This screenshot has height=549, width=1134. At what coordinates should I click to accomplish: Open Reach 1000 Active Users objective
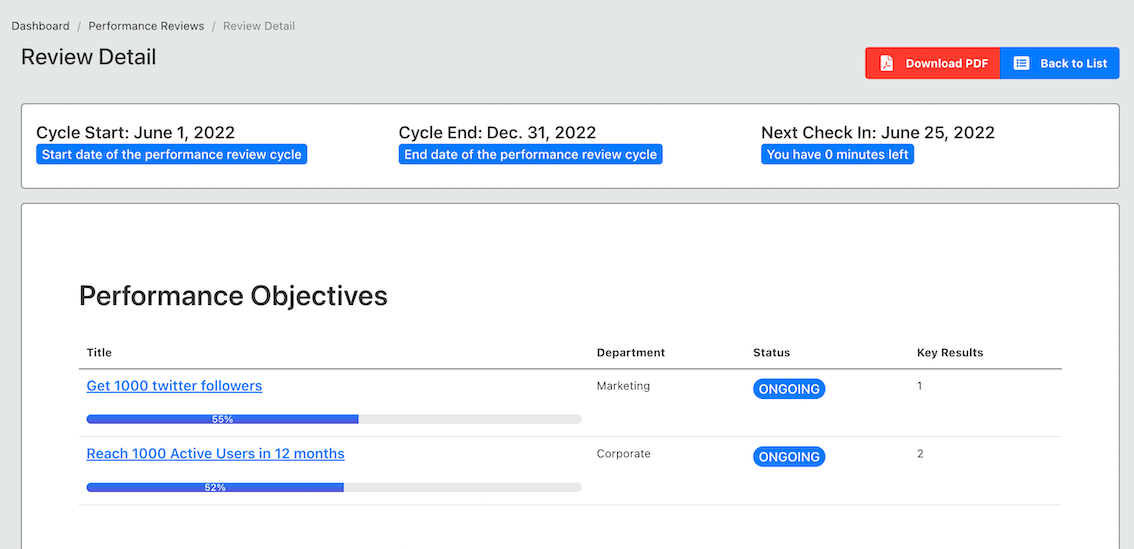(216, 454)
